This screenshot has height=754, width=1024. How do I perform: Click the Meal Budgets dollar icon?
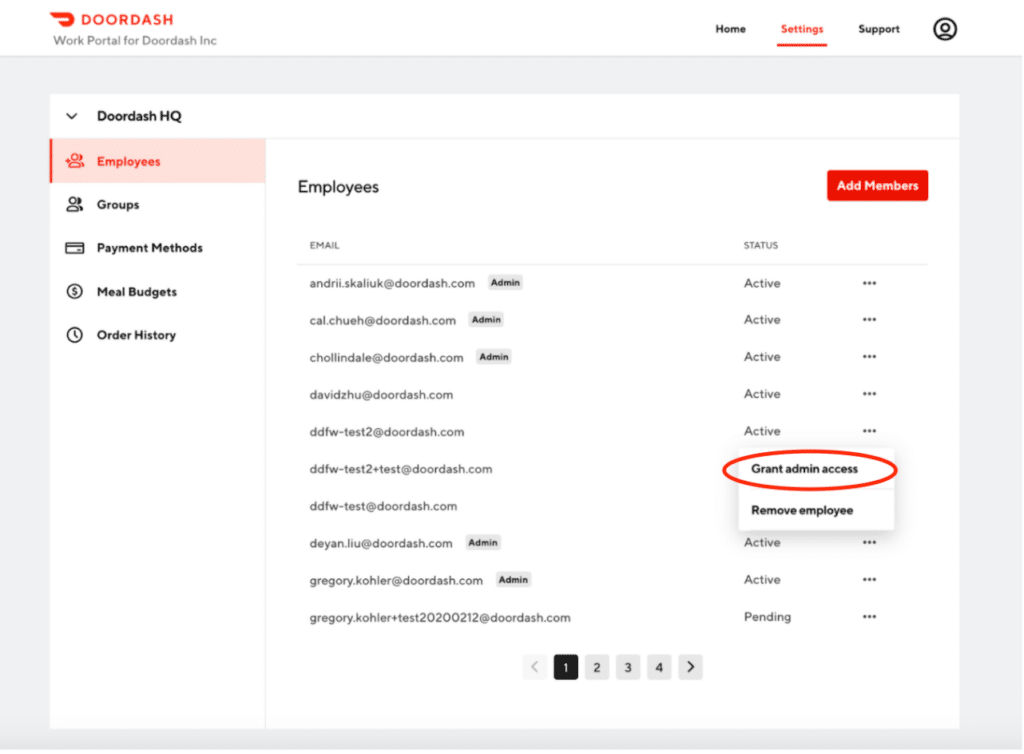74,291
